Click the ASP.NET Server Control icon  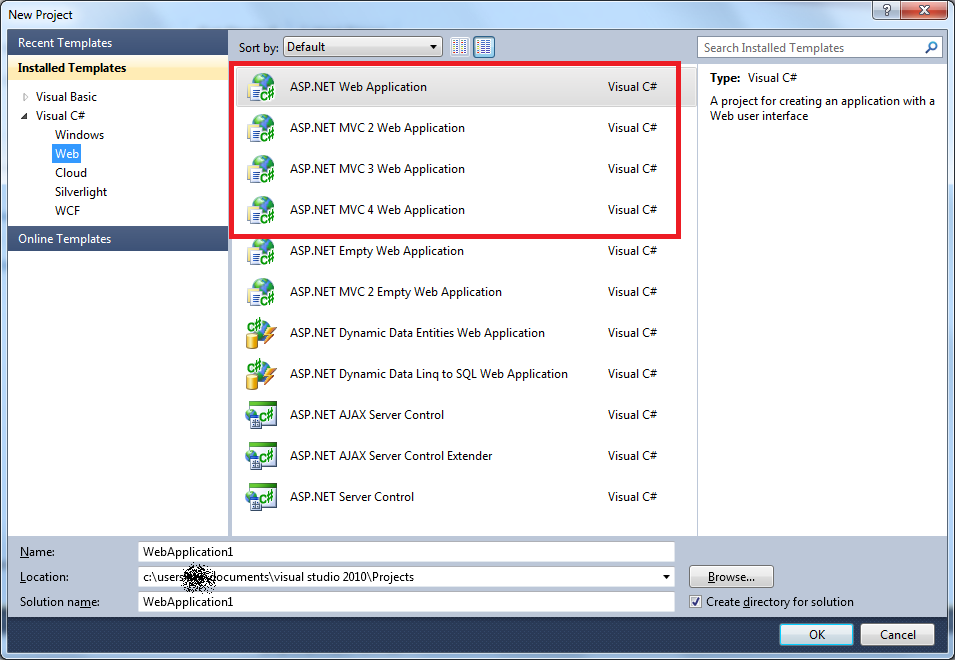[261, 497]
